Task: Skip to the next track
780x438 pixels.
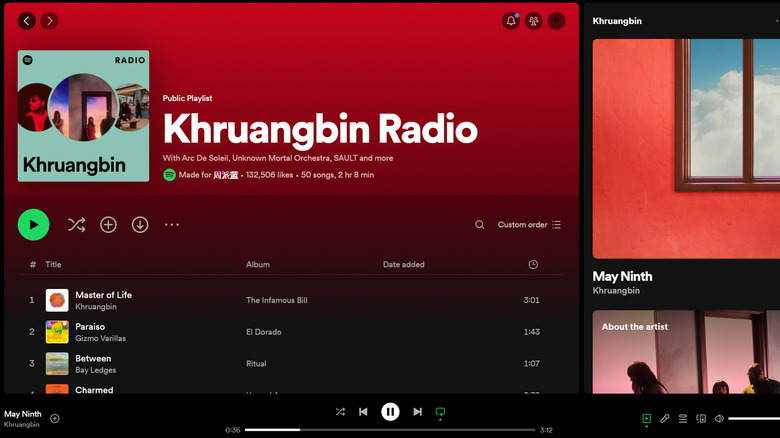Action: coord(417,411)
